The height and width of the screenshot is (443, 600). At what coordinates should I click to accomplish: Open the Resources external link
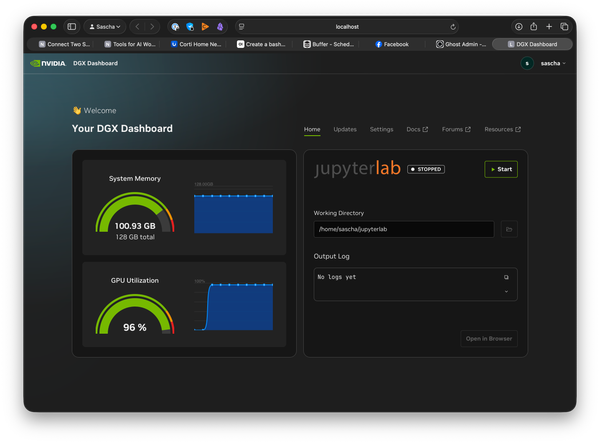(502, 129)
